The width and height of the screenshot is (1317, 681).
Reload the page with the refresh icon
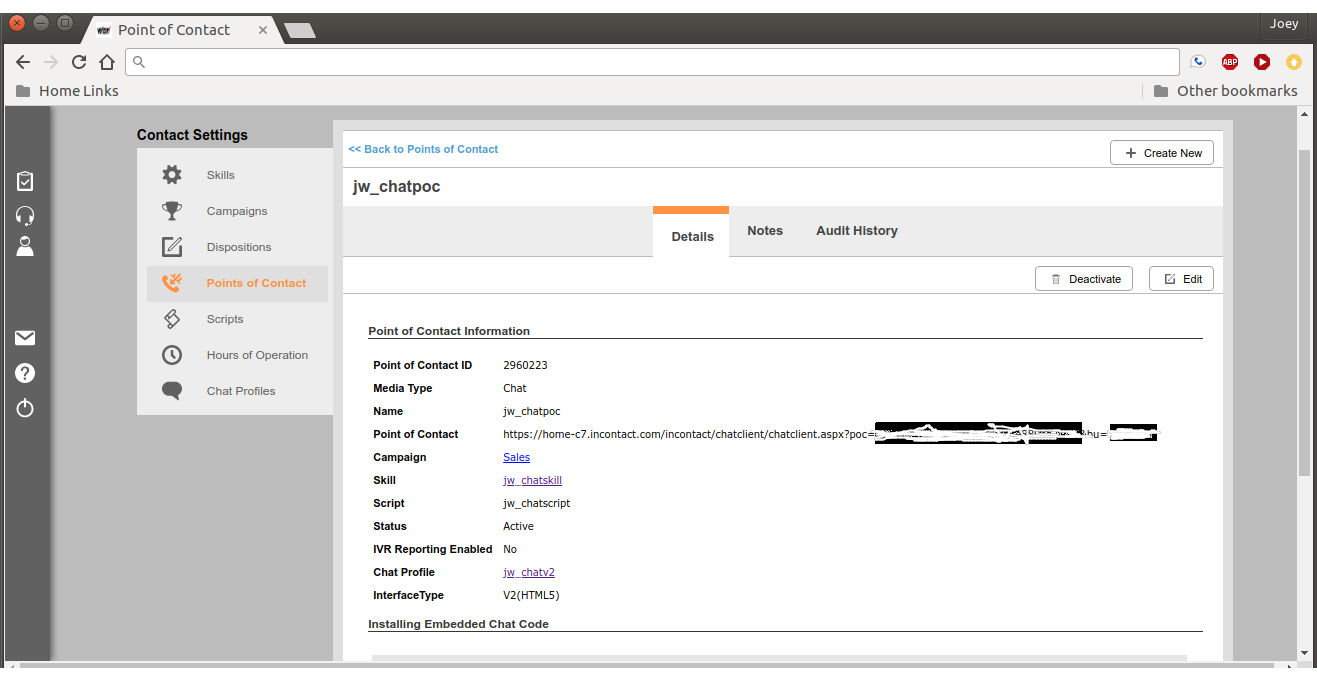click(x=79, y=61)
